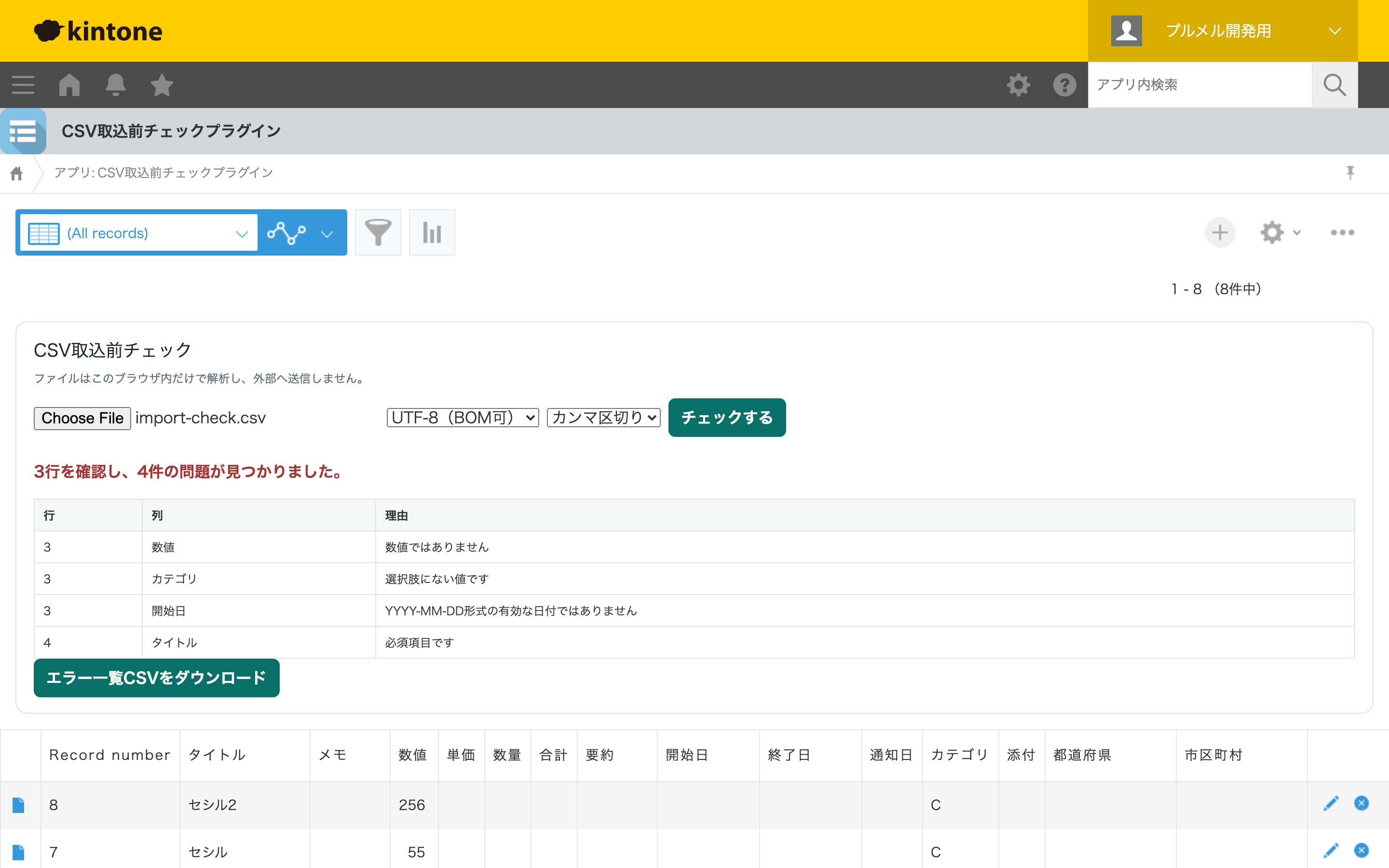Expand the chevron next to graph icon
Screen dimensions: 1389x868
[x=327, y=234]
